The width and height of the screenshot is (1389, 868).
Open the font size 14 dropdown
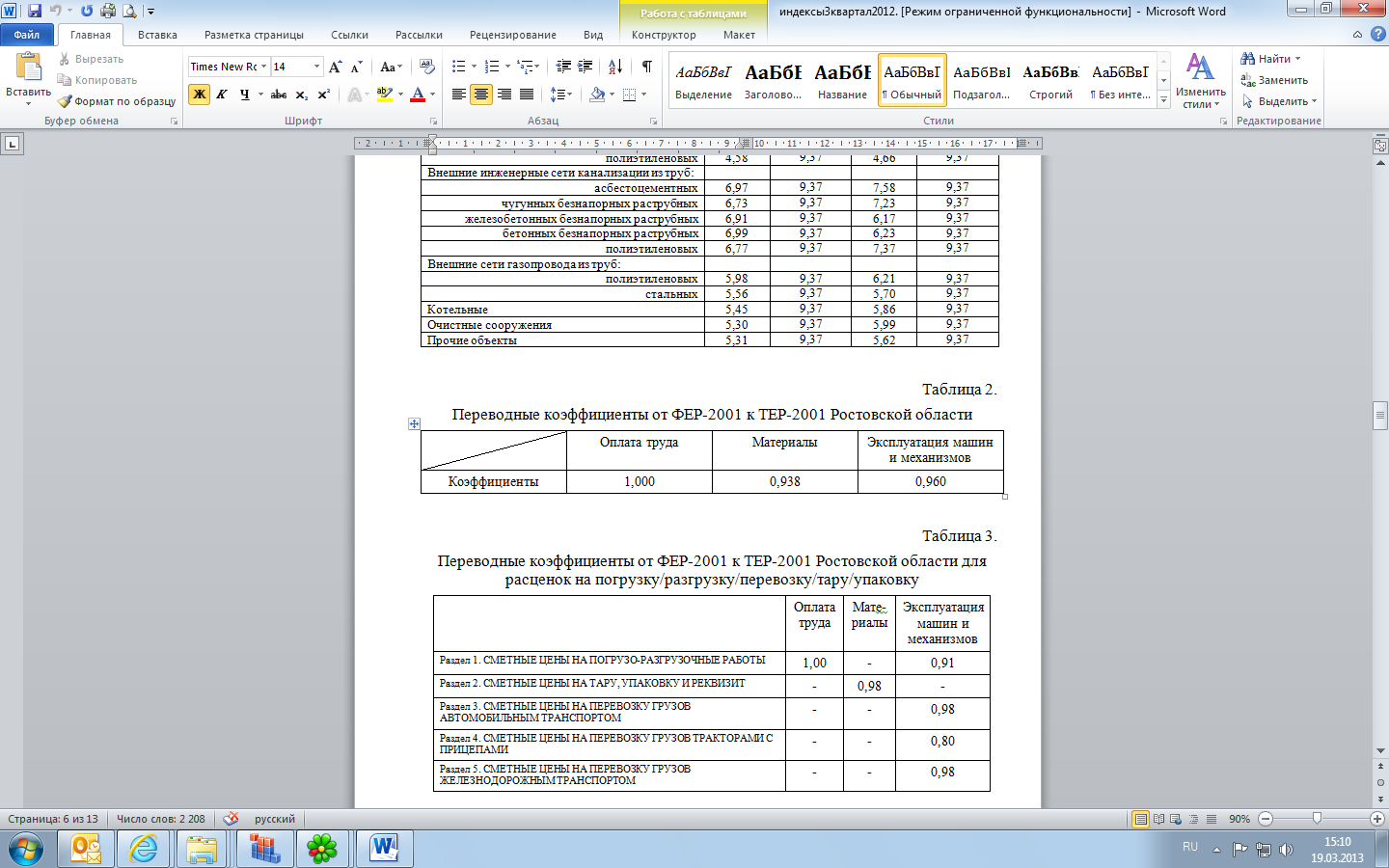316,67
